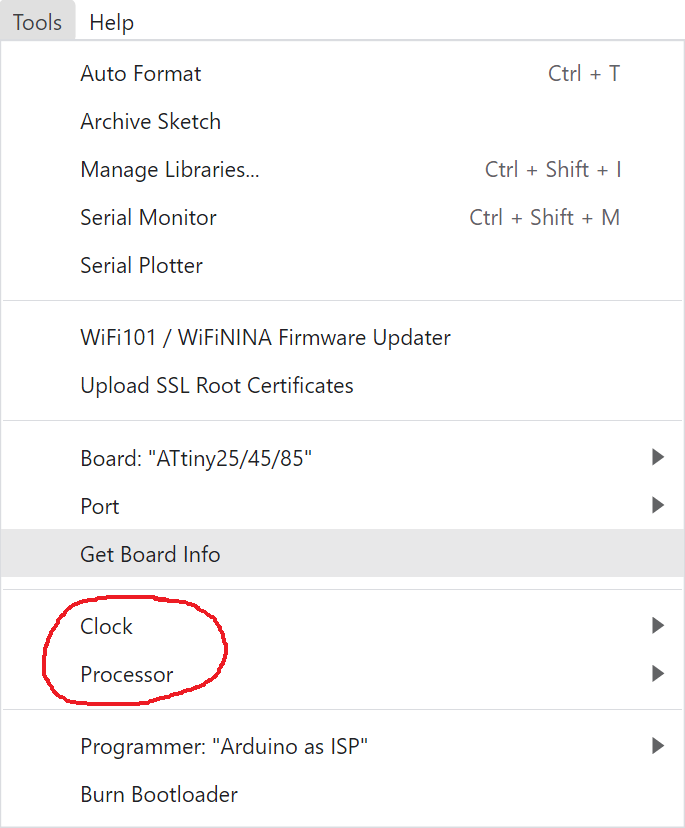Select Archive Sketch
The image size is (685, 828).
point(151,122)
